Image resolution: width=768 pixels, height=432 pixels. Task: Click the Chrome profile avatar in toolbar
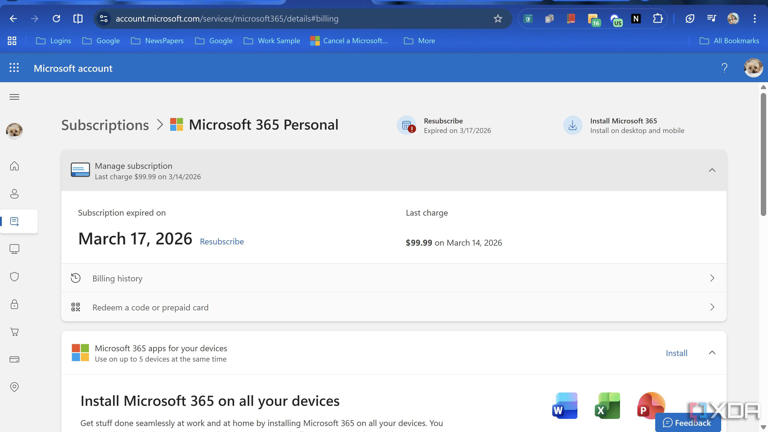(x=733, y=19)
